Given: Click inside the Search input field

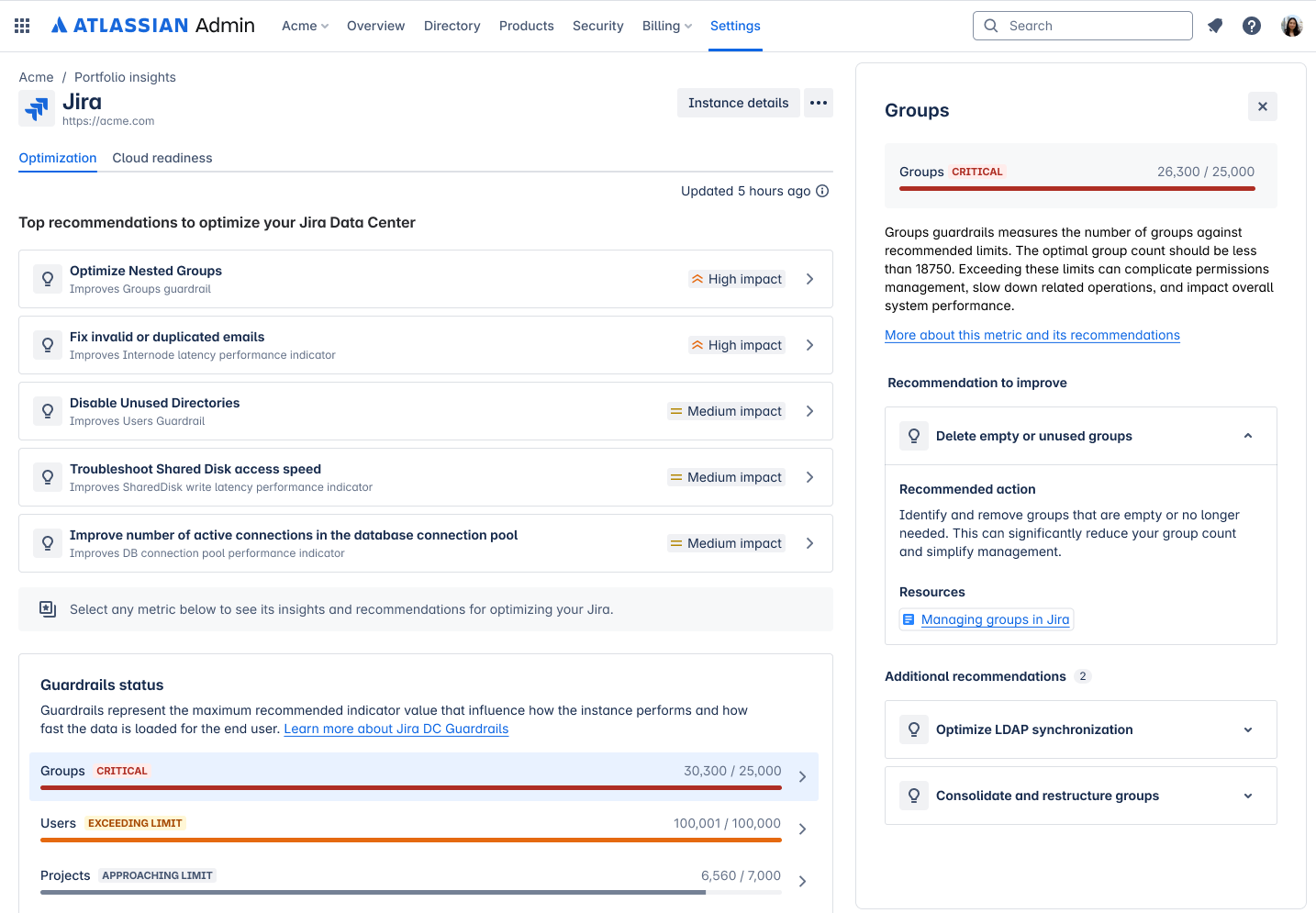Looking at the screenshot, I should 1081,25.
